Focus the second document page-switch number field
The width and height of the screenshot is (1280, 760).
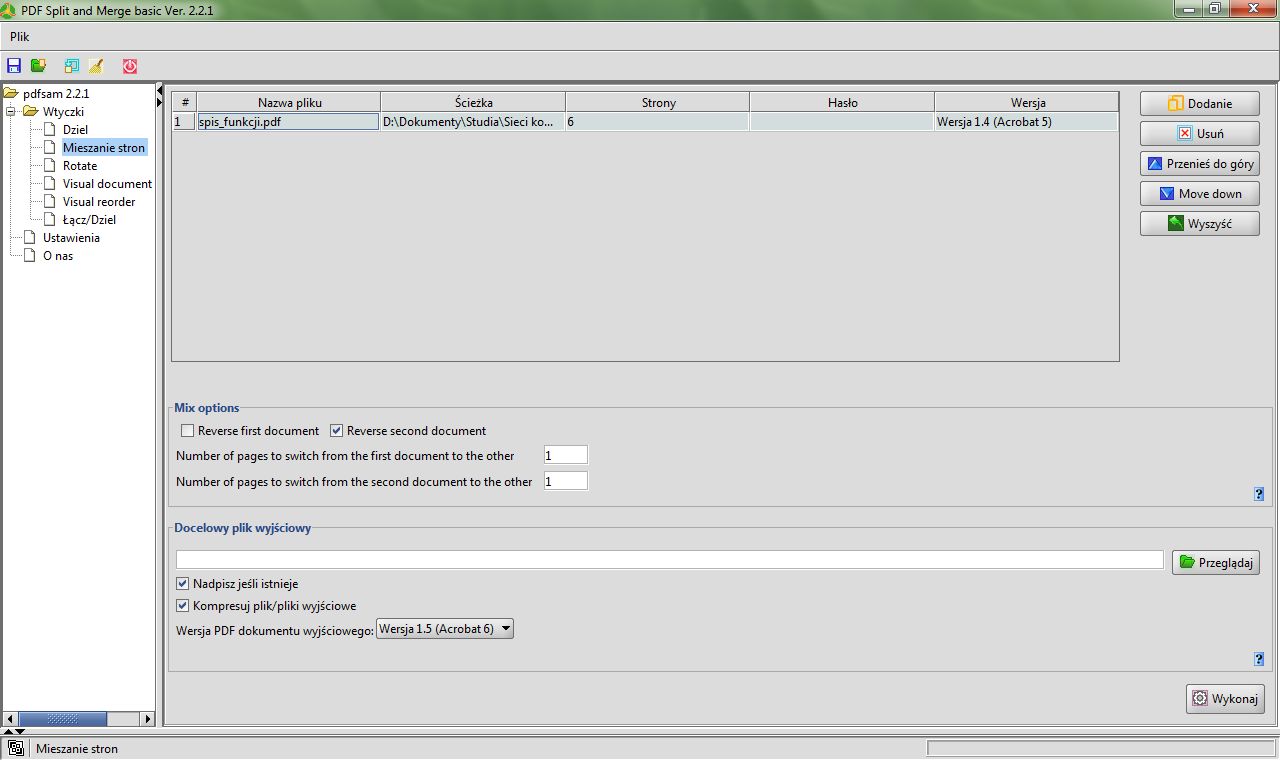click(x=565, y=481)
